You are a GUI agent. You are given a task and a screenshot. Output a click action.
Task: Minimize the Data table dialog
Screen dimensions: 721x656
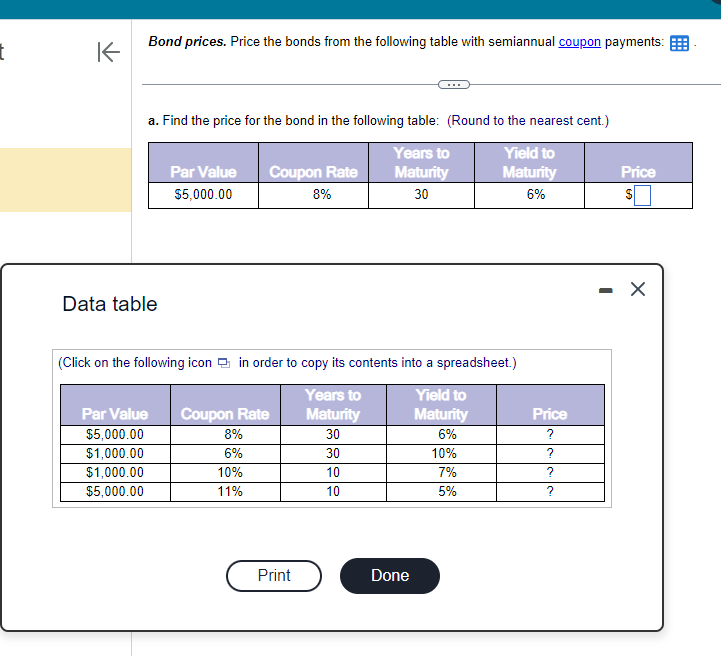(606, 290)
